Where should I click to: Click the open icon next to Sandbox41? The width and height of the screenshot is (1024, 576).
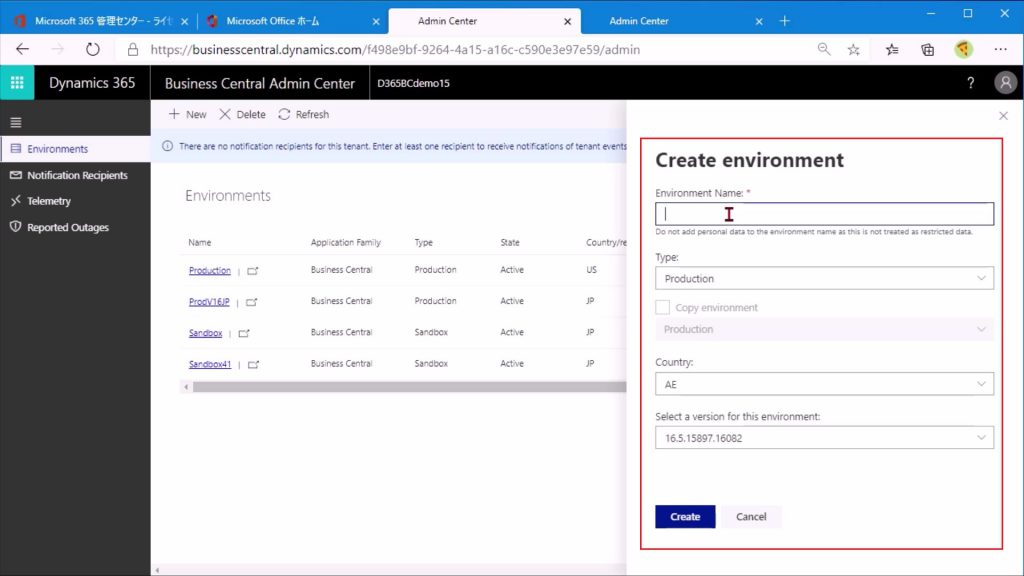click(253, 365)
